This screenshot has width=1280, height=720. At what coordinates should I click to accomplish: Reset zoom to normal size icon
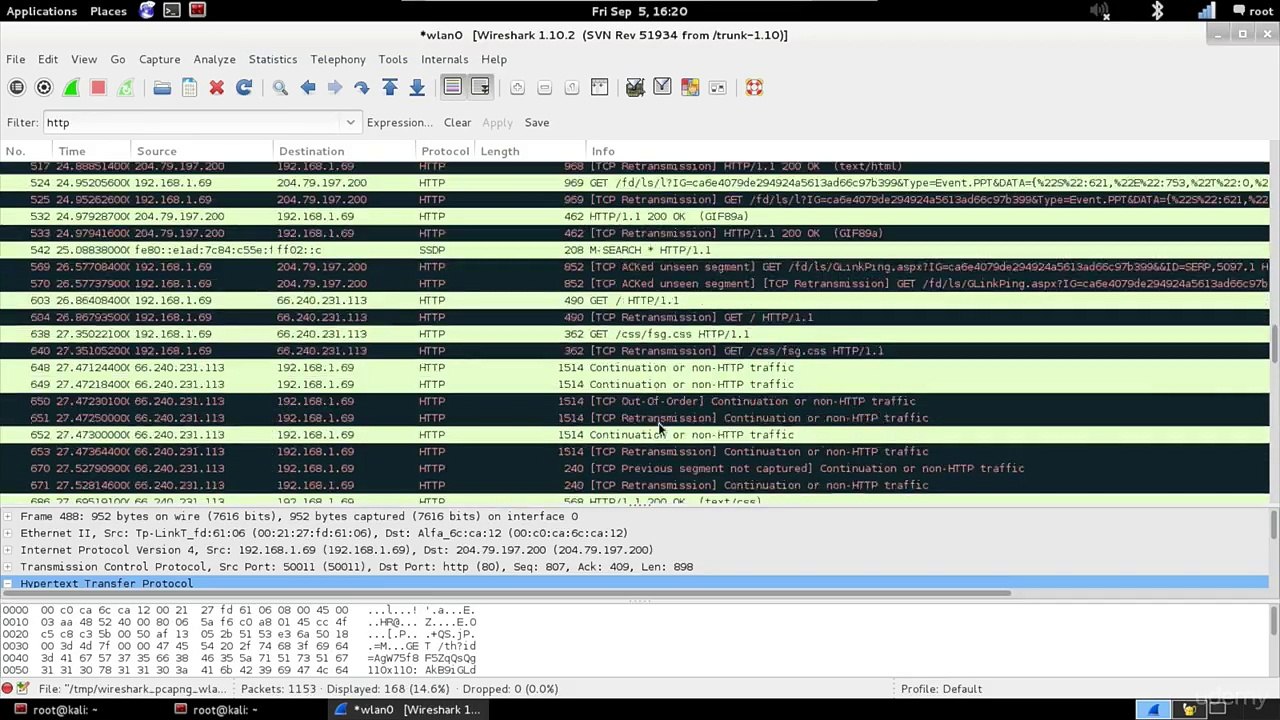click(x=572, y=88)
